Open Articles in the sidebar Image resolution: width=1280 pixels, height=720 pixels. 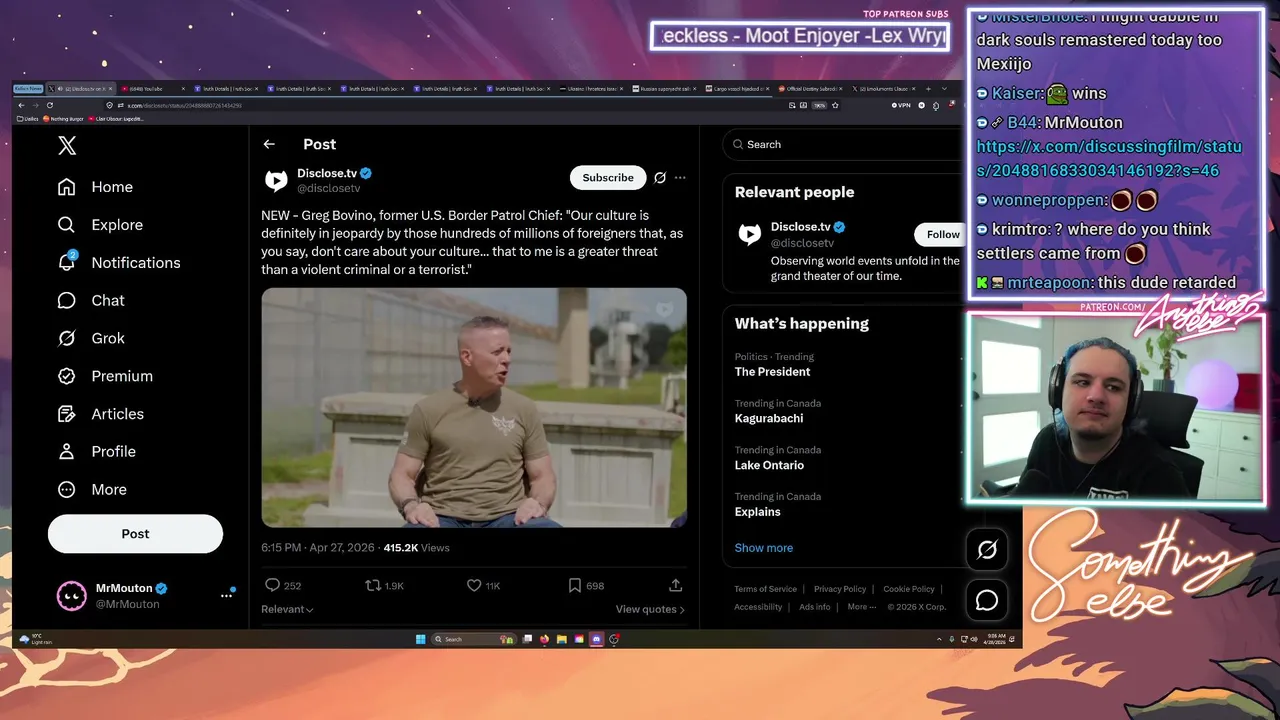(101, 414)
